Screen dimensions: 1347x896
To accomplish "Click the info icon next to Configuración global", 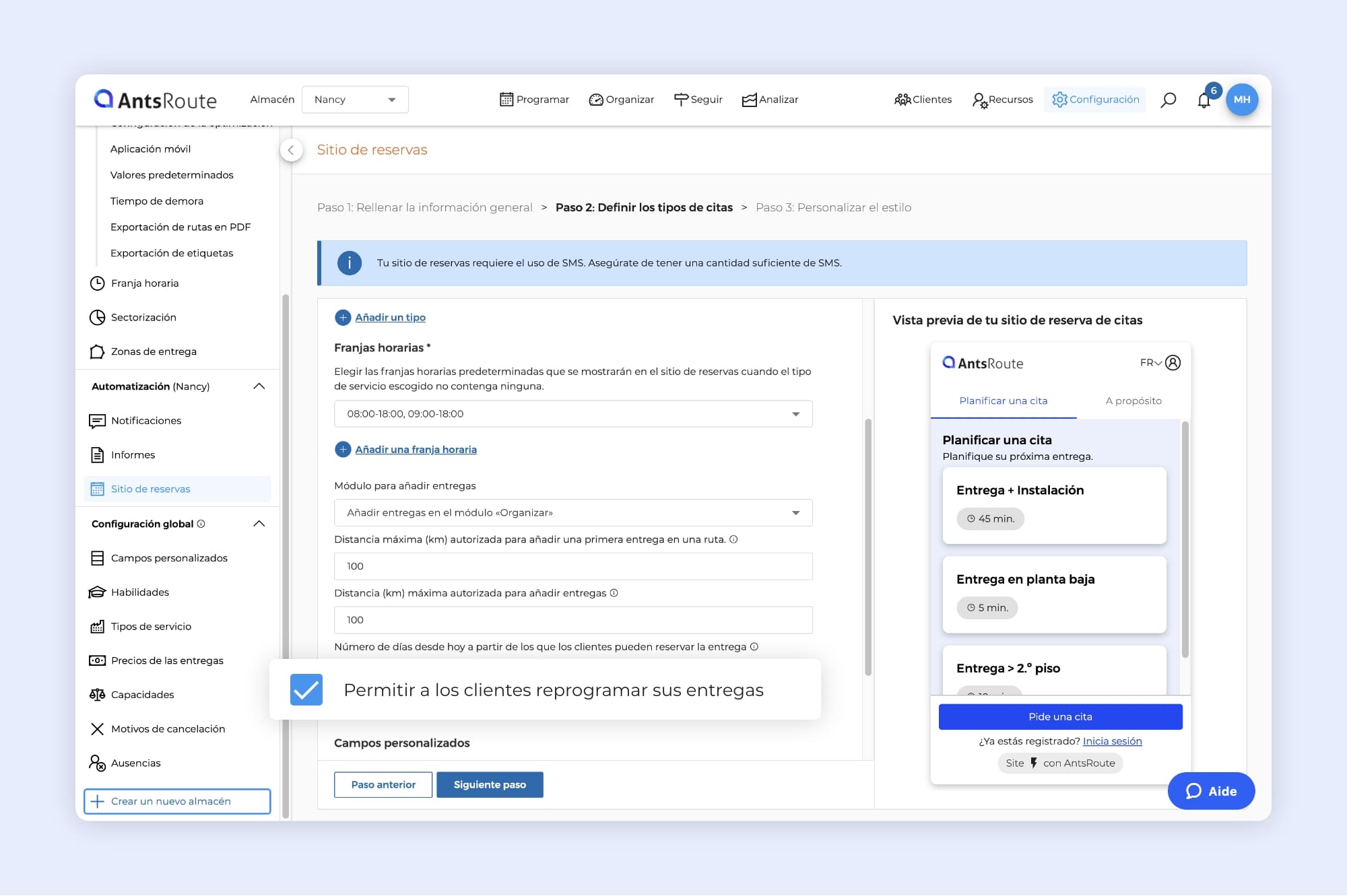I will coord(201,524).
